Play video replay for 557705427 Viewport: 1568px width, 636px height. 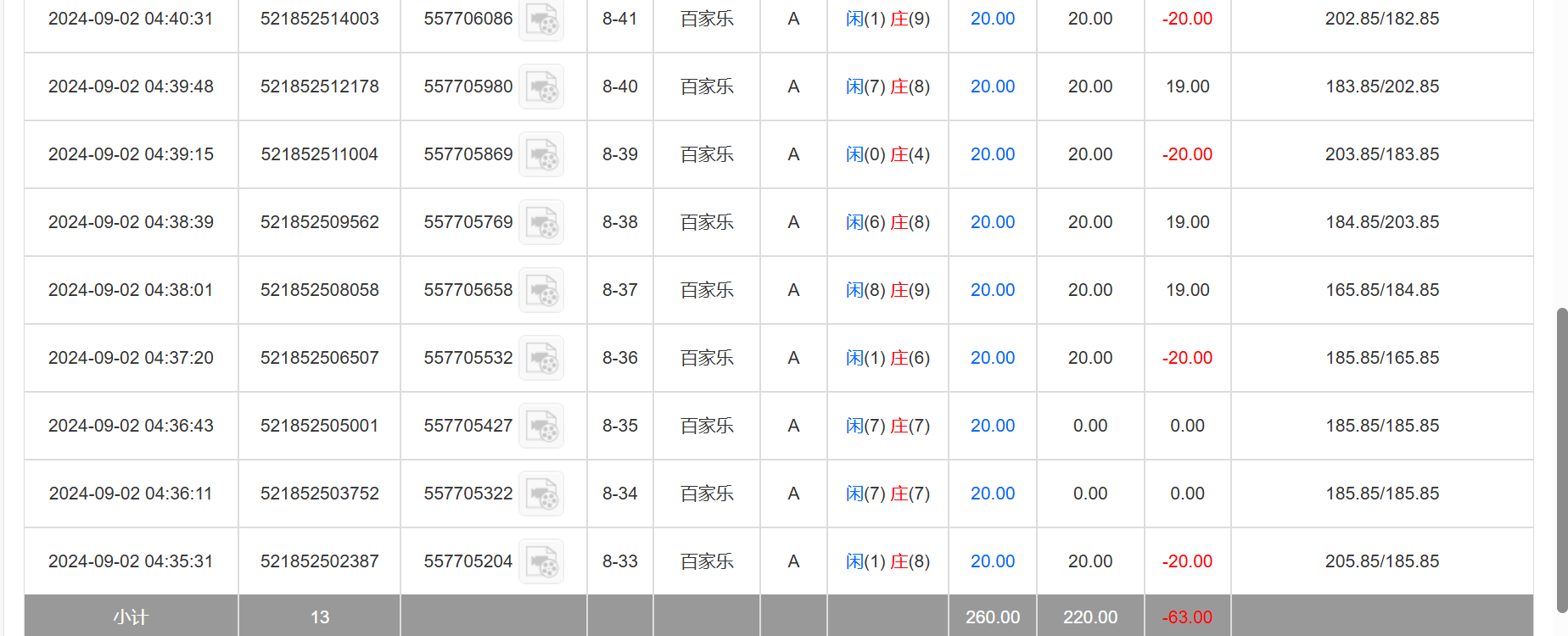541,426
